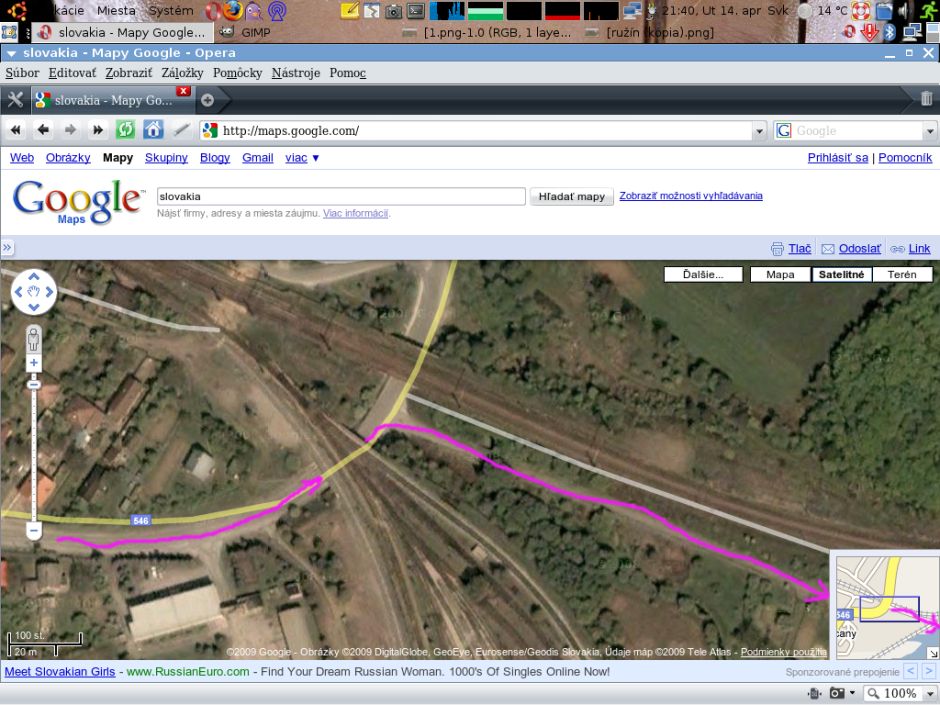
Task: Click the fast forward navigation button
Action: (97, 130)
